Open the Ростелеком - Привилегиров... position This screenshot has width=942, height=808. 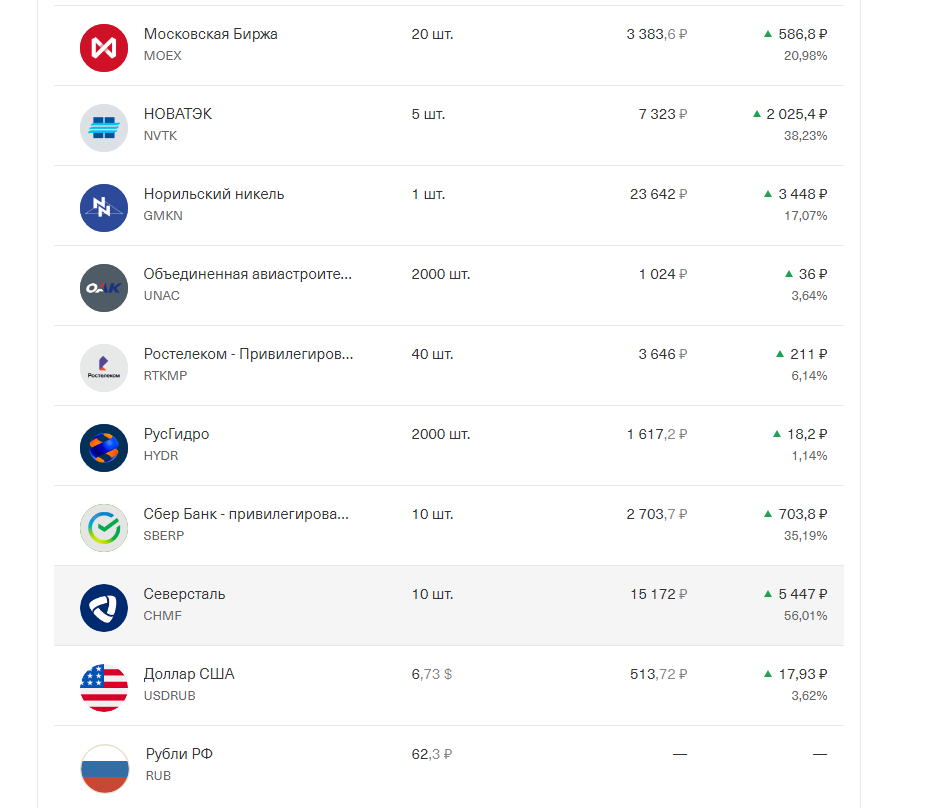[450, 365]
